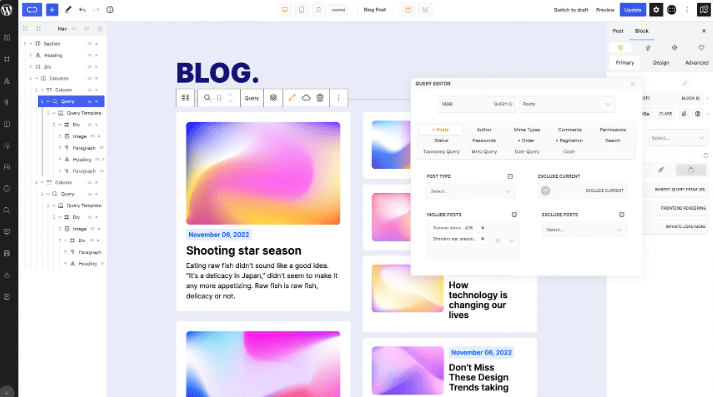Collapse the selected Query tree item
713x397 pixels.
tap(48, 101)
